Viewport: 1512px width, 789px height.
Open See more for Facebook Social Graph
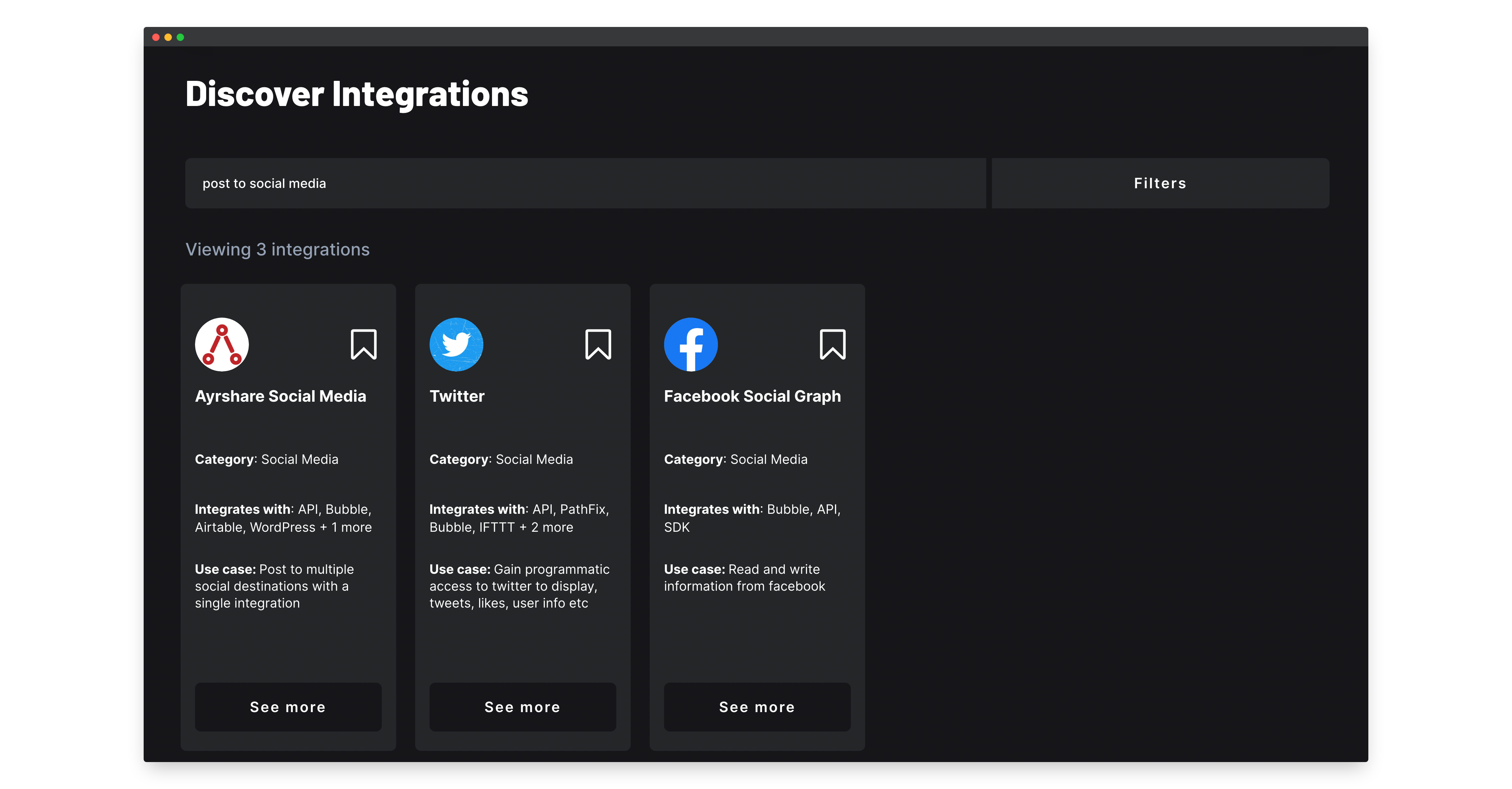click(757, 707)
